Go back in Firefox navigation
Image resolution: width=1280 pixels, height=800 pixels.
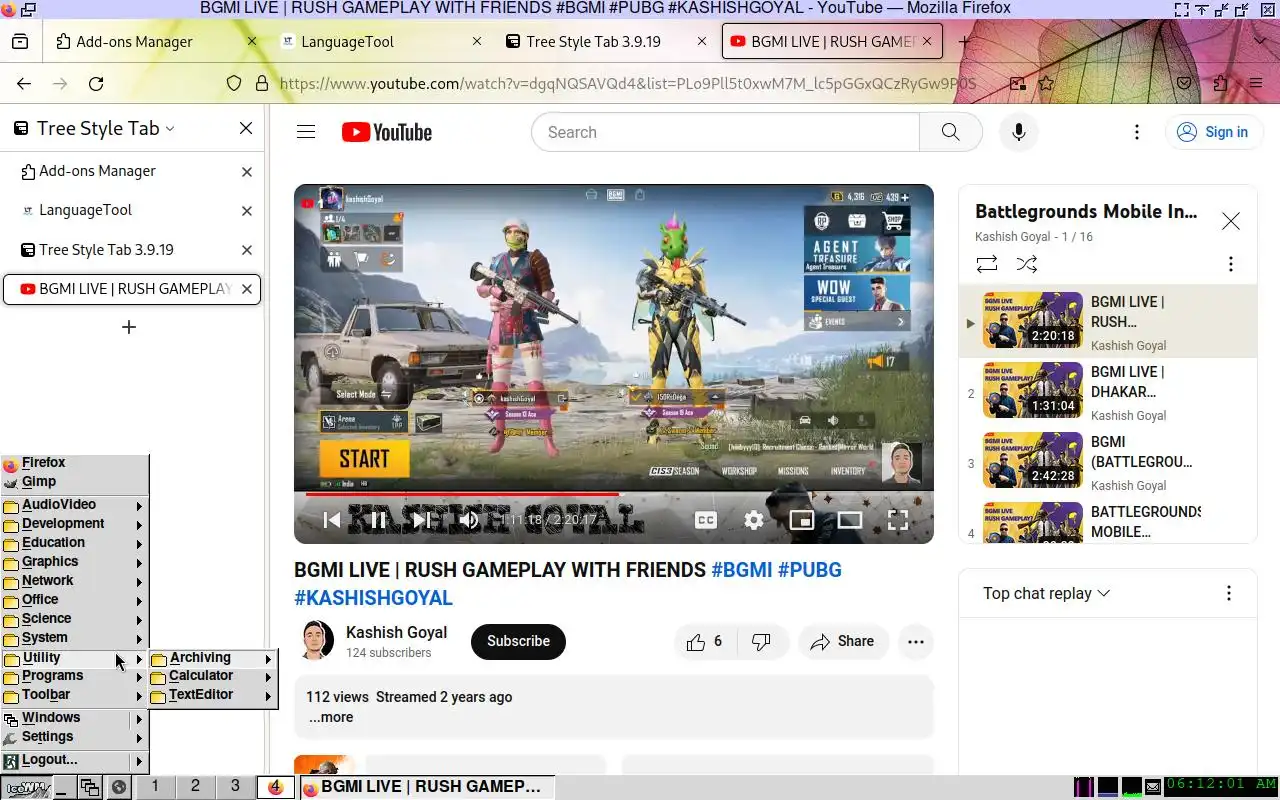point(24,84)
